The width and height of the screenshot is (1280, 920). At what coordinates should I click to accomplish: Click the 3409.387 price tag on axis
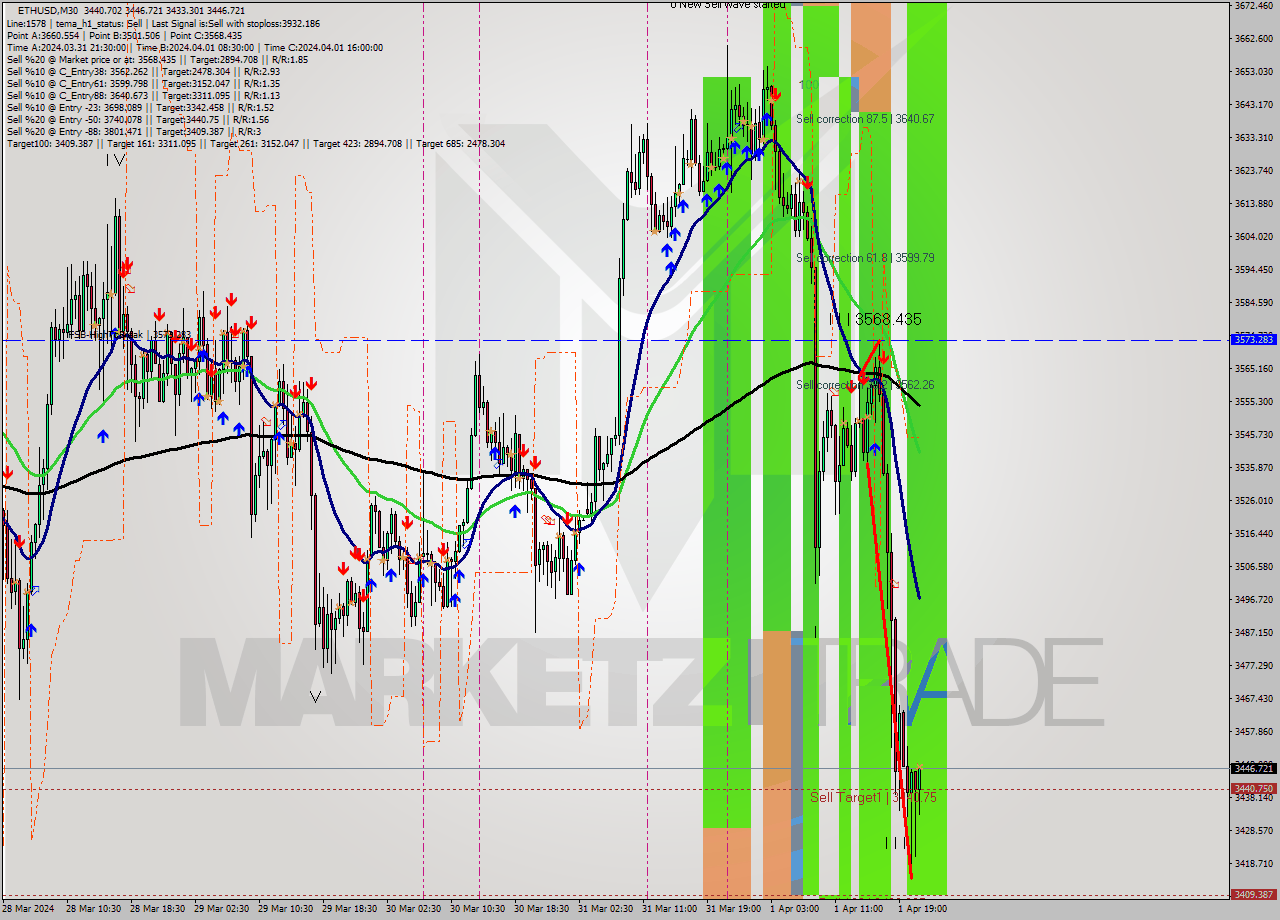click(x=1253, y=894)
